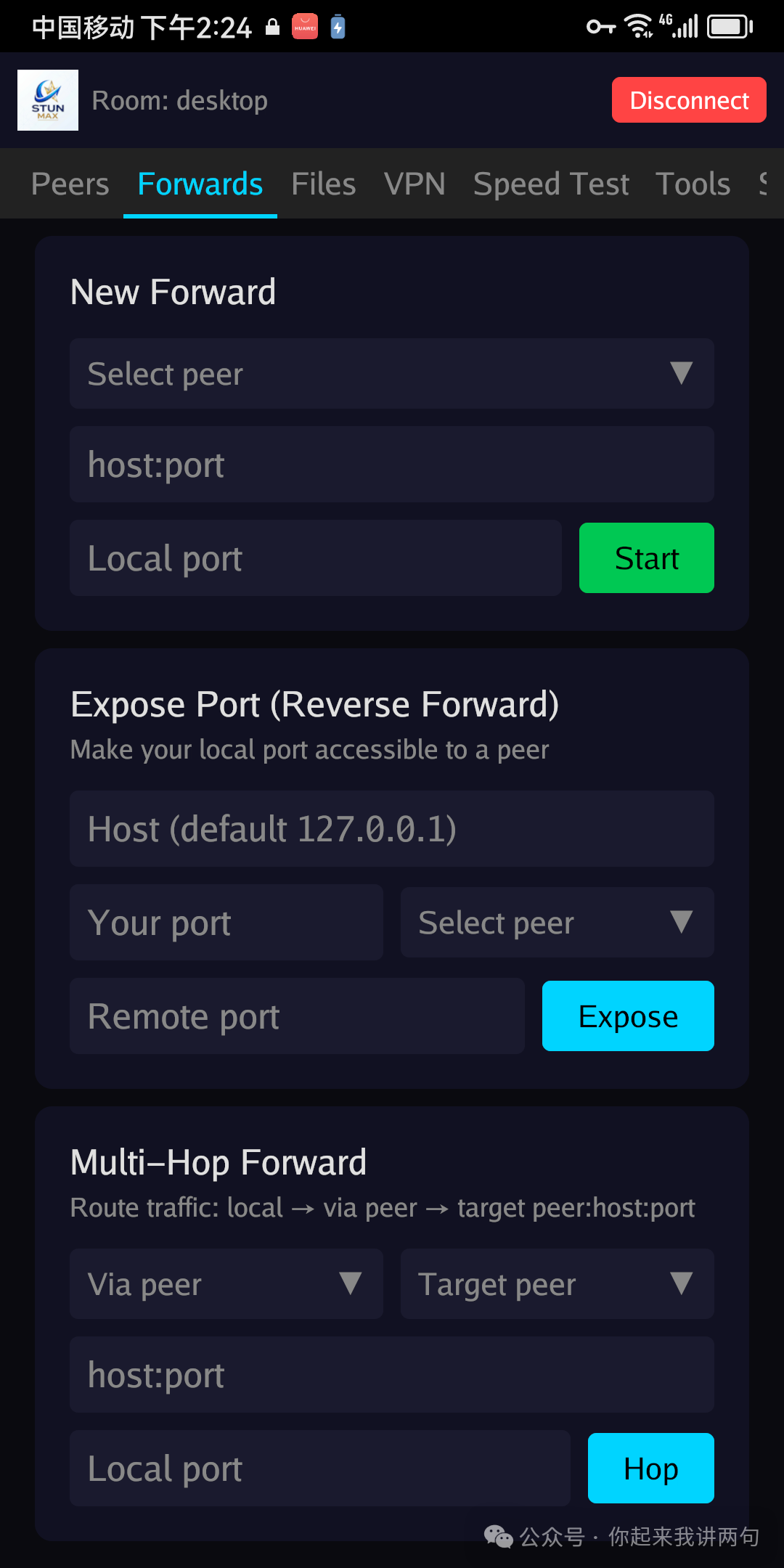
Task: Tap the 4G signal strength icon
Action: pos(679,26)
